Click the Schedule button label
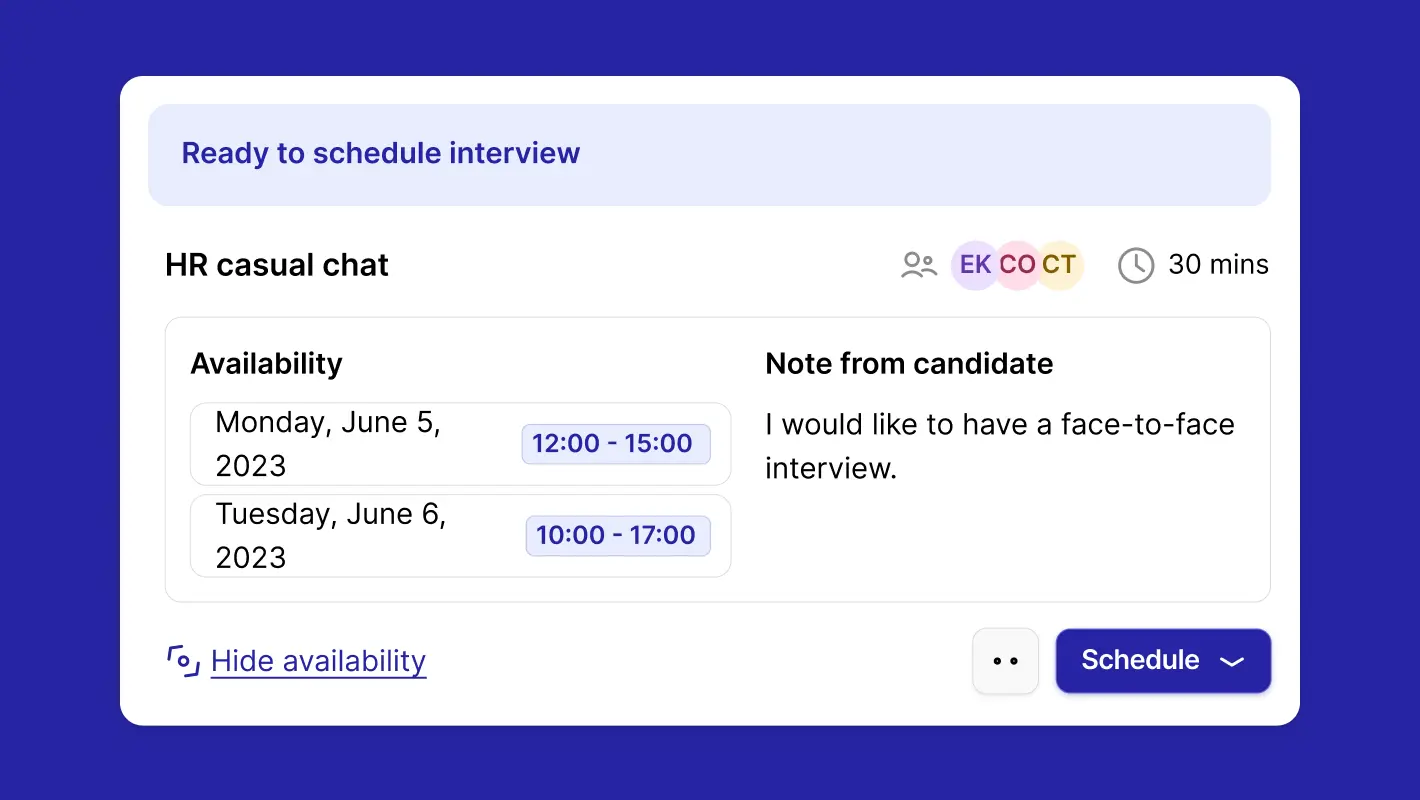The image size is (1420, 800). coord(1140,660)
